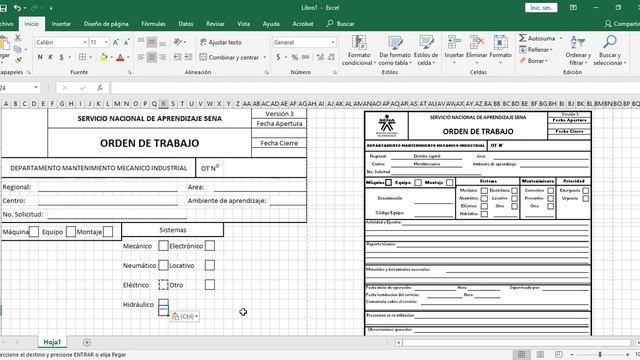Decrease decimal places icon
Viewport: 640px width, 360px height.
331,57
